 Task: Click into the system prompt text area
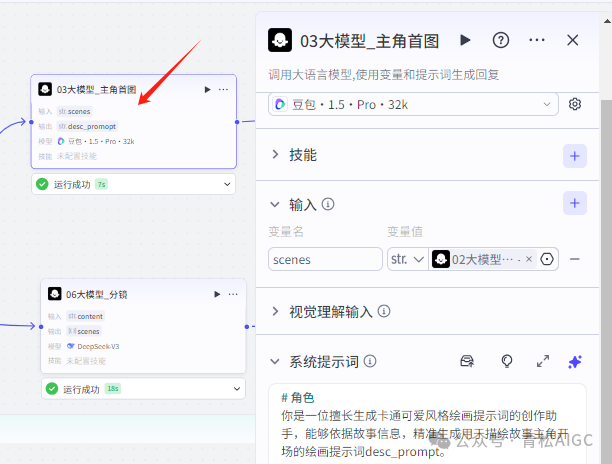(427, 425)
